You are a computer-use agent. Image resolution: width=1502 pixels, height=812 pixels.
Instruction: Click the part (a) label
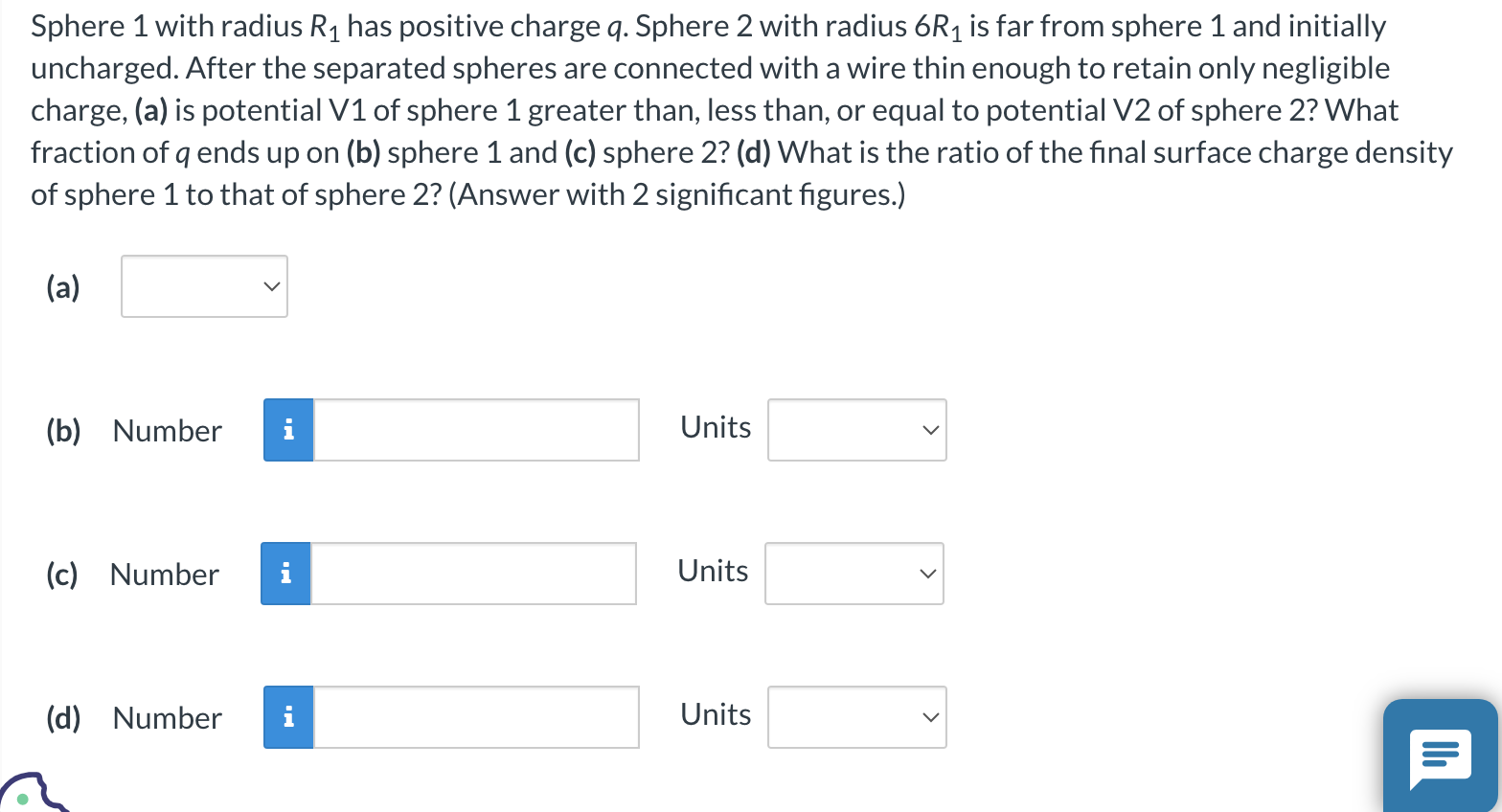(x=61, y=286)
